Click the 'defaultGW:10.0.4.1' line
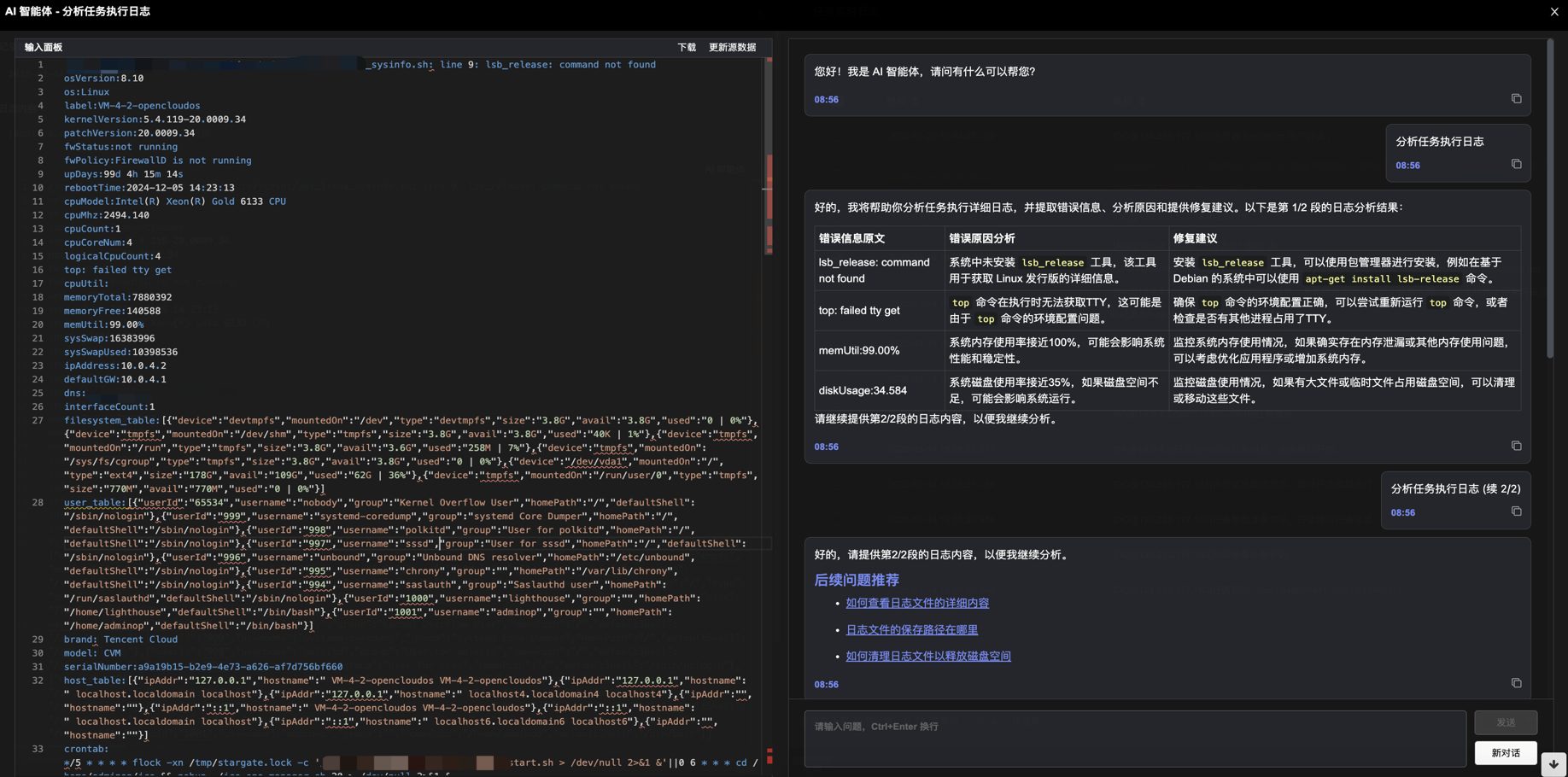This screenshot has height=777, width=1568. point(115,379)
